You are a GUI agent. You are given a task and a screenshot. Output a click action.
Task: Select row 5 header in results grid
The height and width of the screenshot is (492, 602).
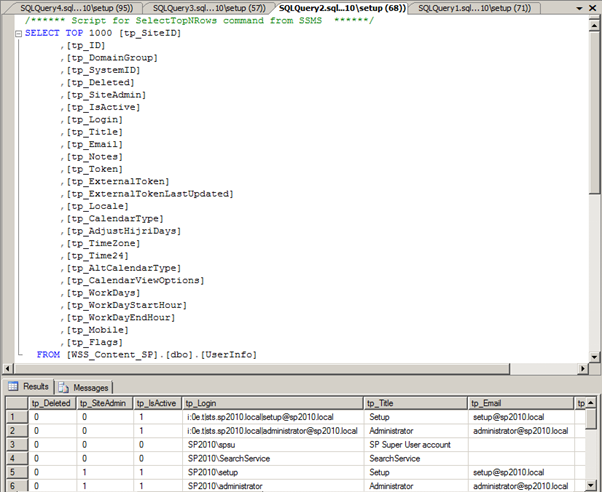[x=14, y=472]
